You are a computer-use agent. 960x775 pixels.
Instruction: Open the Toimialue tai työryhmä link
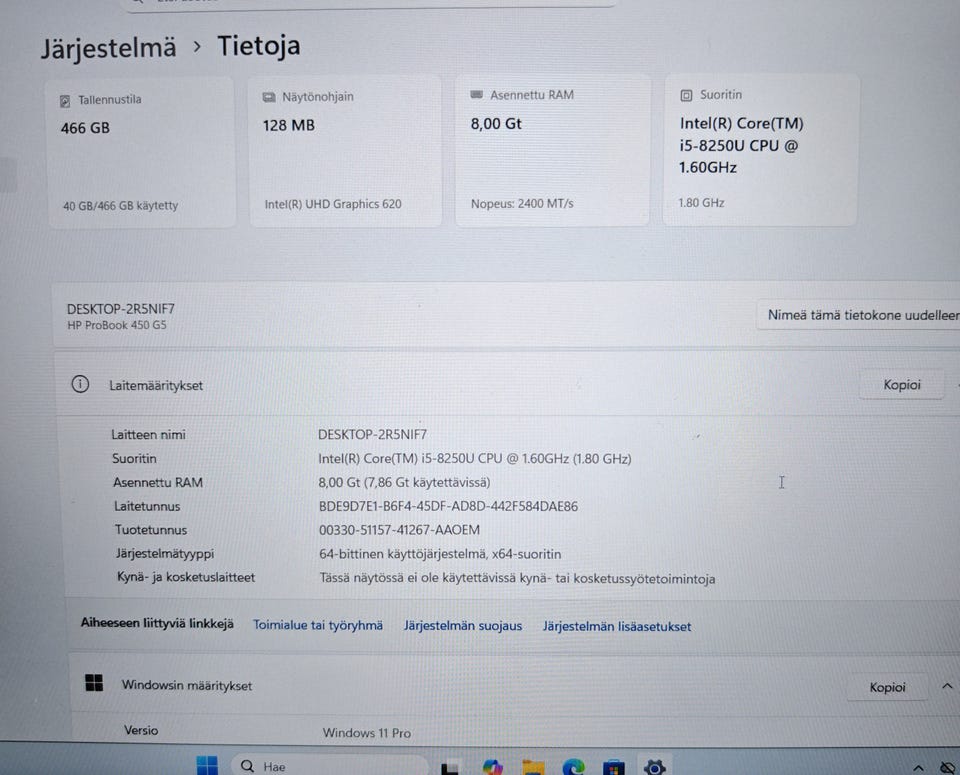coord(318,625)
